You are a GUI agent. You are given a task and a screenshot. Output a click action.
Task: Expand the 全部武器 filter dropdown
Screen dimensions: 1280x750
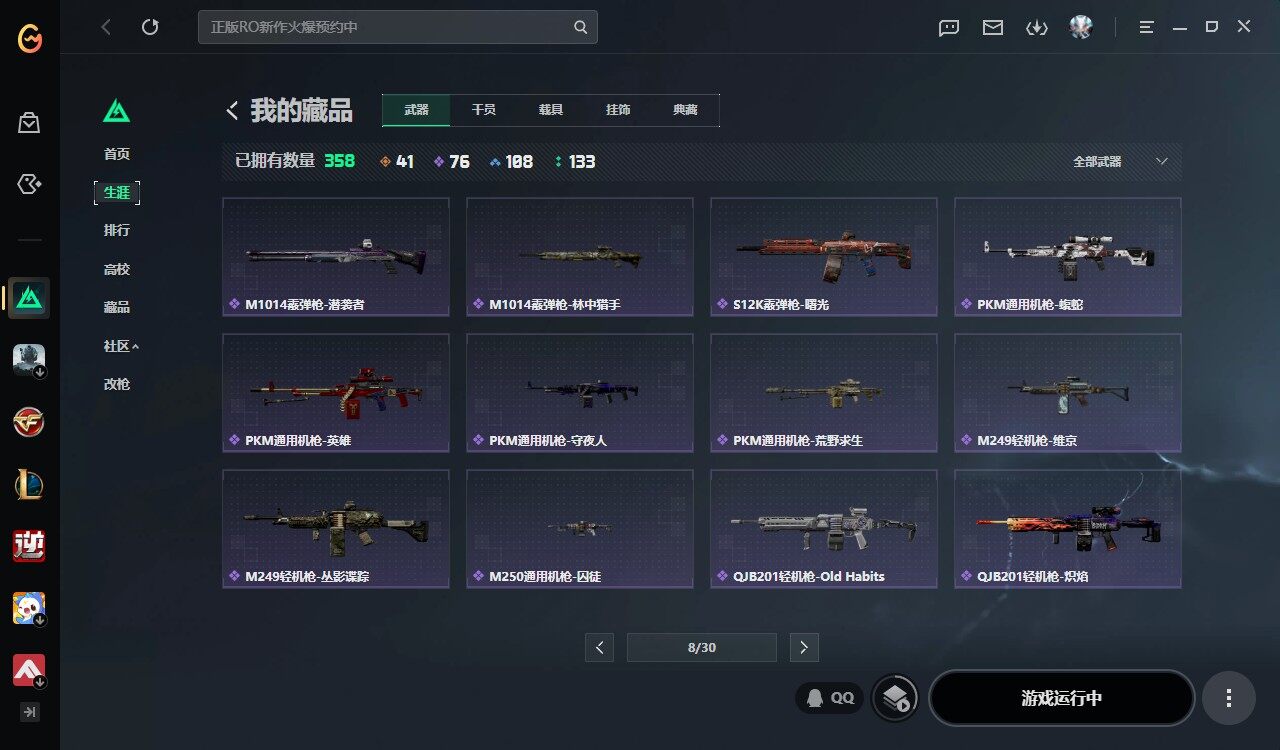1120,161
